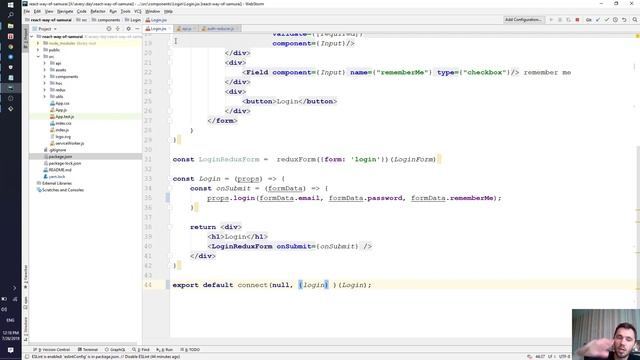Viewport: 640px width, 360px height.
Task: Switch to the auth-reducer.js editor tab
Action: [220, 29]
